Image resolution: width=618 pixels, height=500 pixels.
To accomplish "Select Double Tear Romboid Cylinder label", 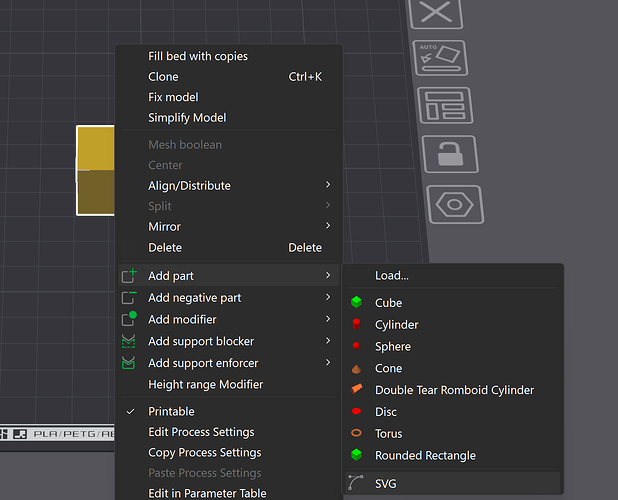I will coord(454,390).
